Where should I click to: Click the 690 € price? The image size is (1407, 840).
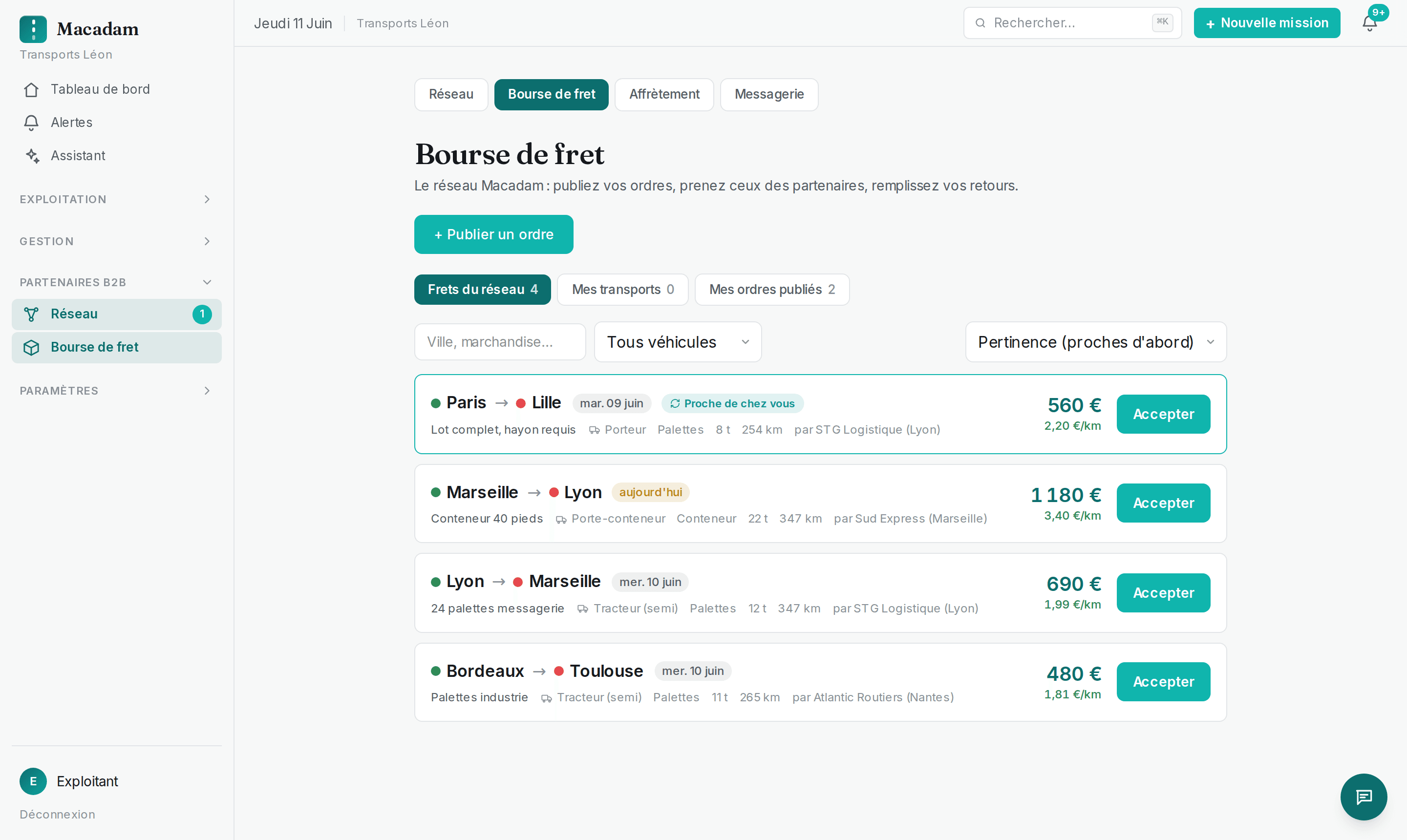(1073, 584)
